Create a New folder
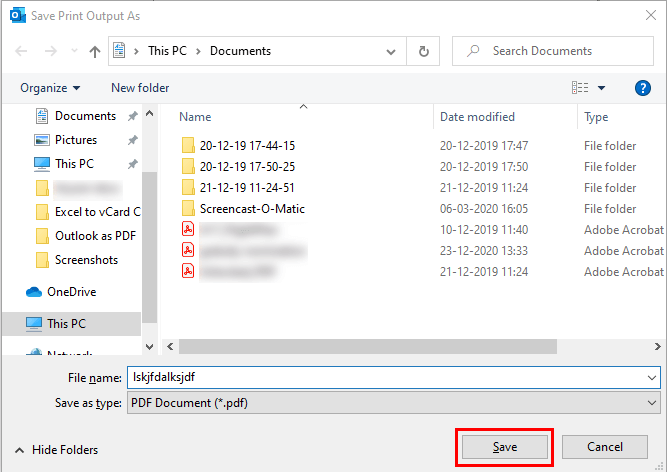This screenshot has width=667, height=472. pyautogui.click(x=140, y=88)
